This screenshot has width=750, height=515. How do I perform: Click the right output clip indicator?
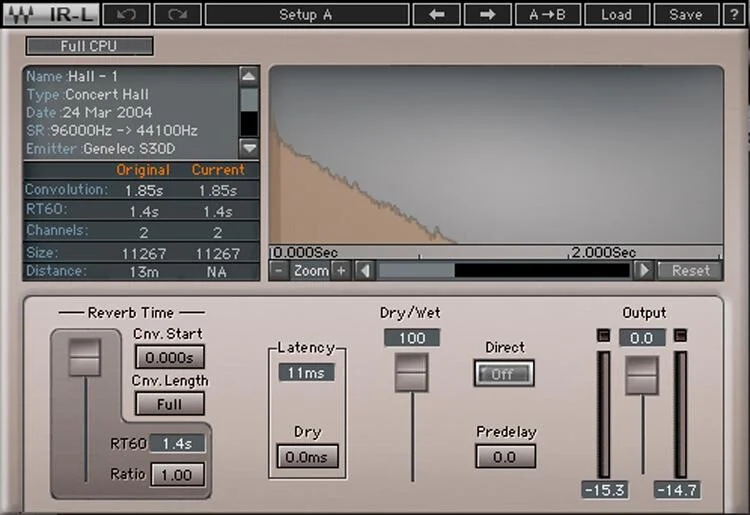(x=680, y=335)
